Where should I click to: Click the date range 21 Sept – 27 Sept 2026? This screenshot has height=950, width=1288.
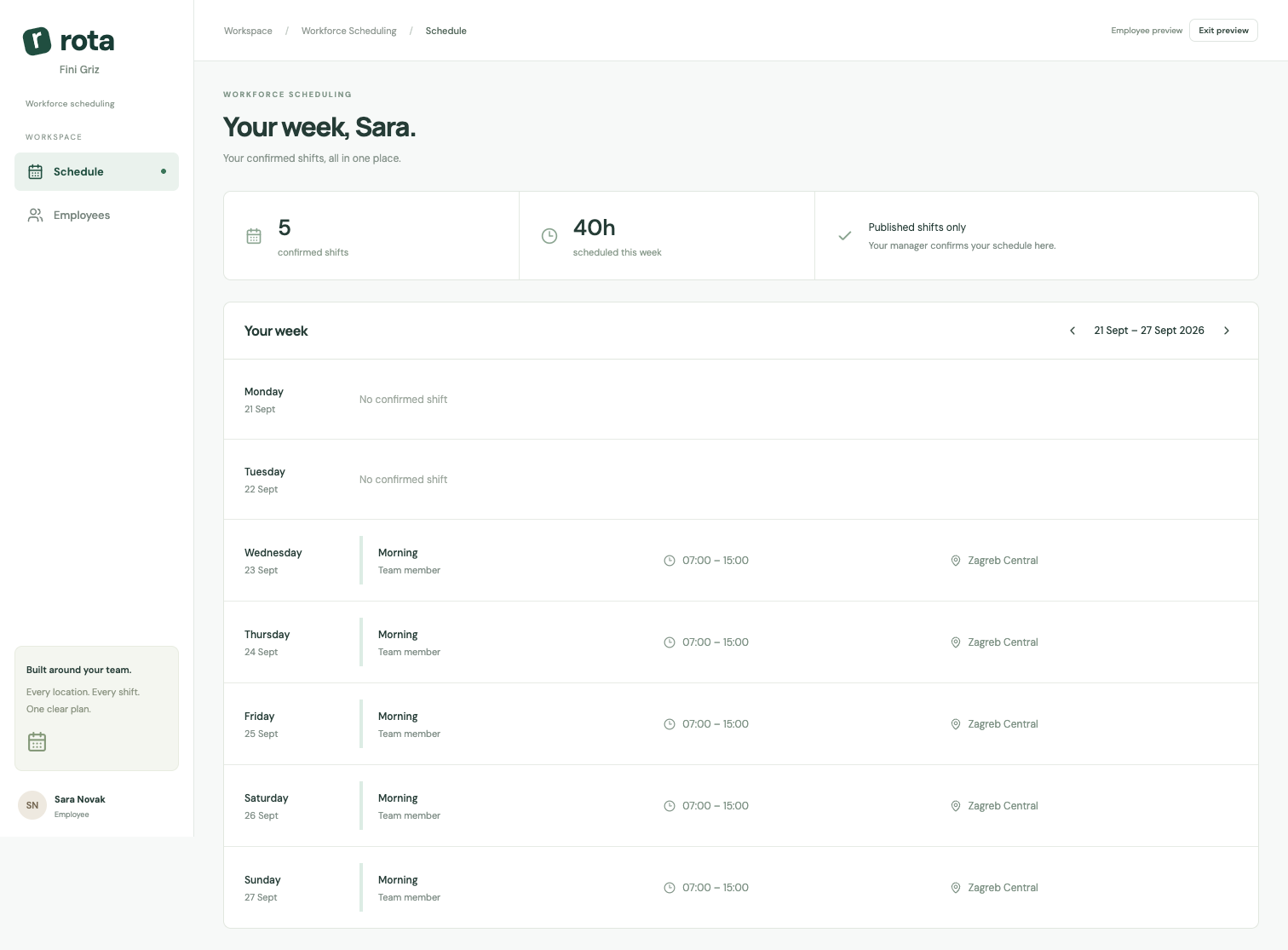coord(1149,331)
